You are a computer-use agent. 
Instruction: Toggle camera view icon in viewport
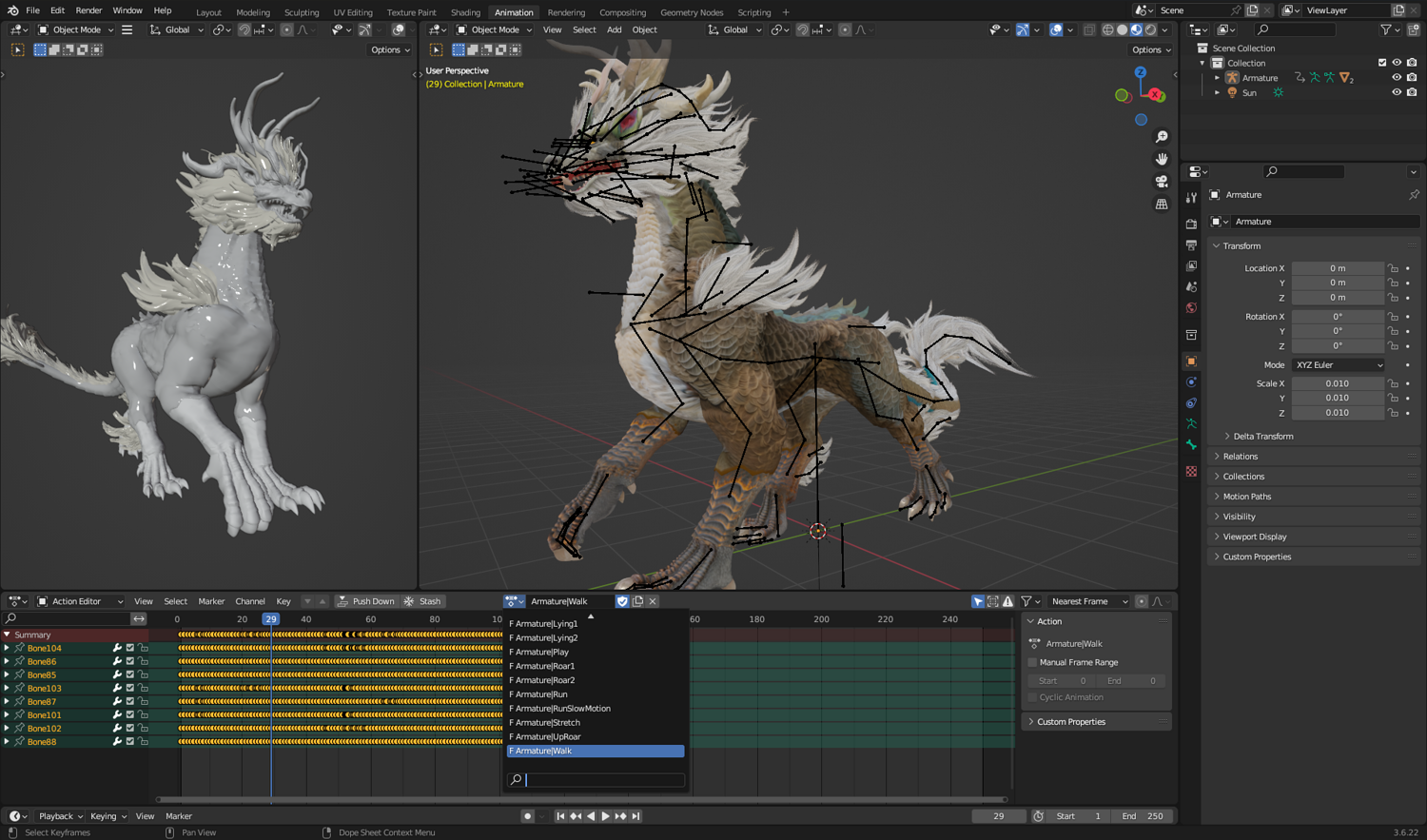point(1162,182)
